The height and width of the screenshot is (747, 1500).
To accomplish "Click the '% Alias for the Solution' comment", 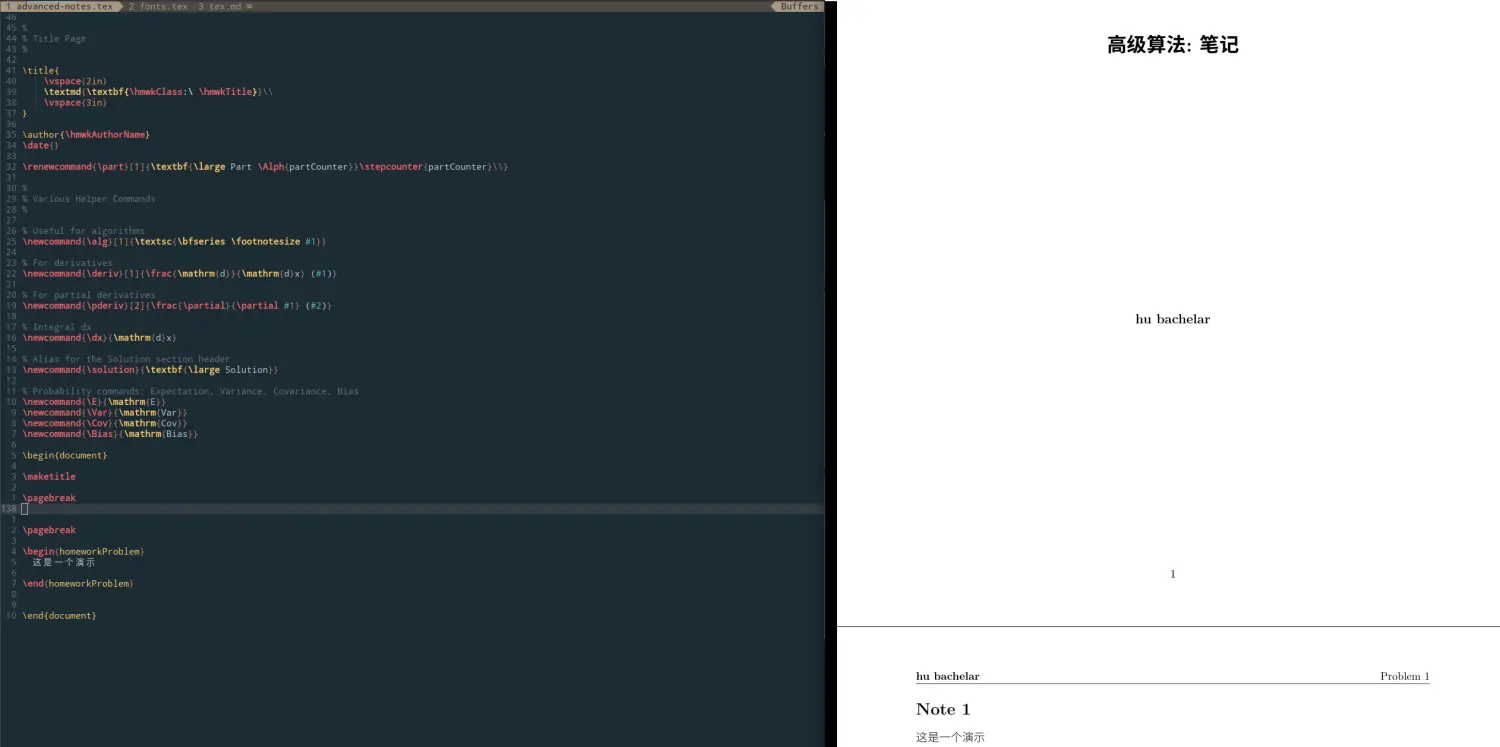I will [126, 358].
